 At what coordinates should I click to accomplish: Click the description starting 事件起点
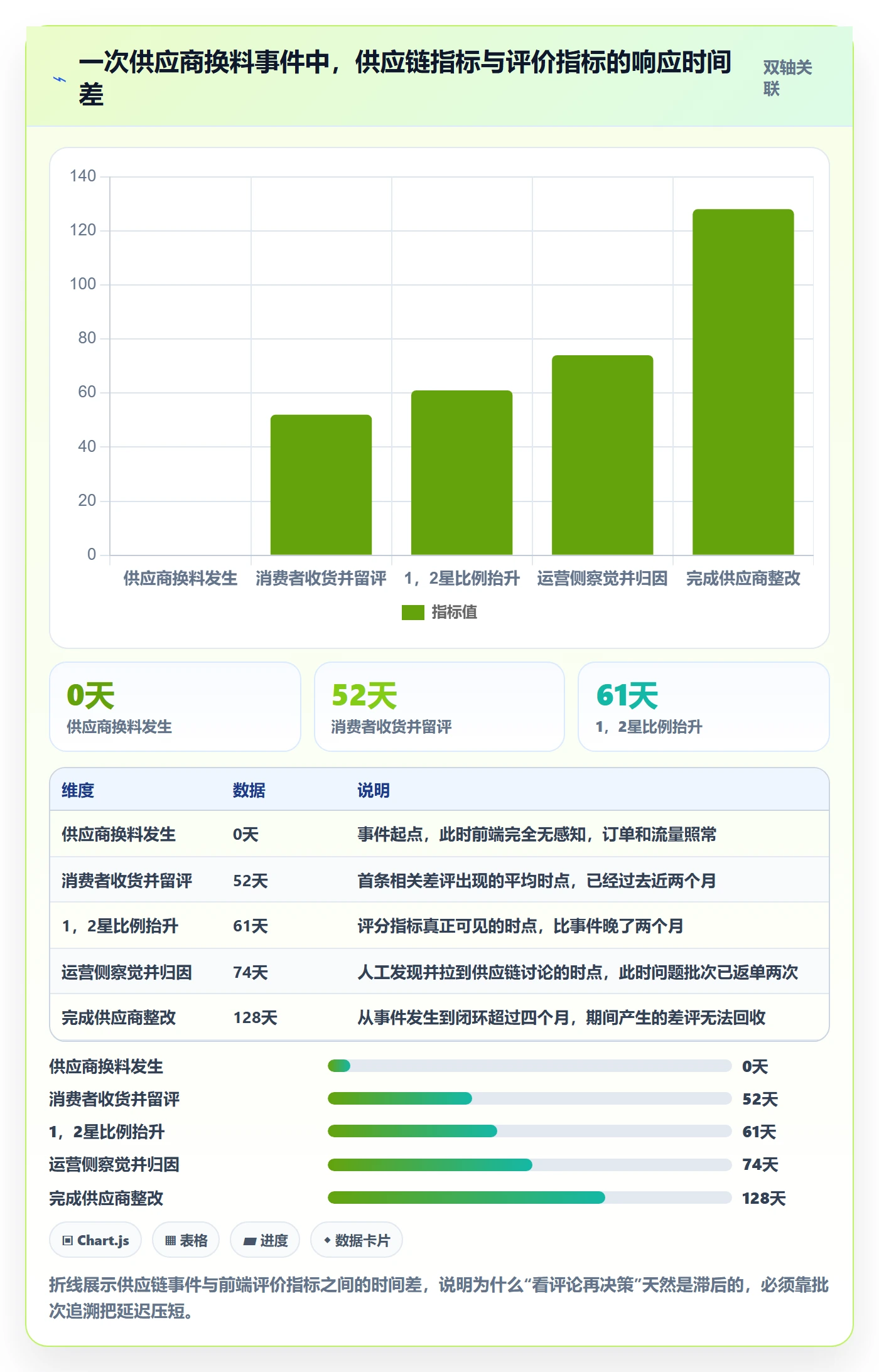click(537, 834)
